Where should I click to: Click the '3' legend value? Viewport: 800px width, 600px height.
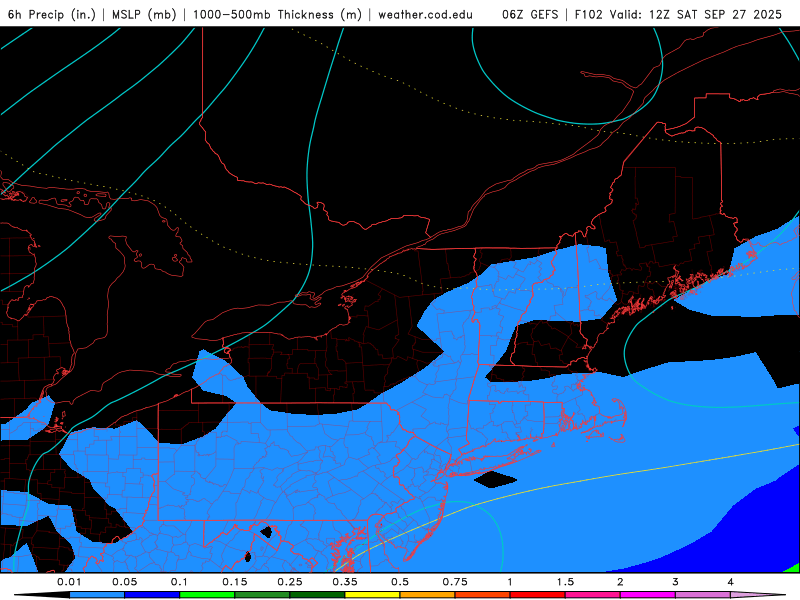click(676, 582)
